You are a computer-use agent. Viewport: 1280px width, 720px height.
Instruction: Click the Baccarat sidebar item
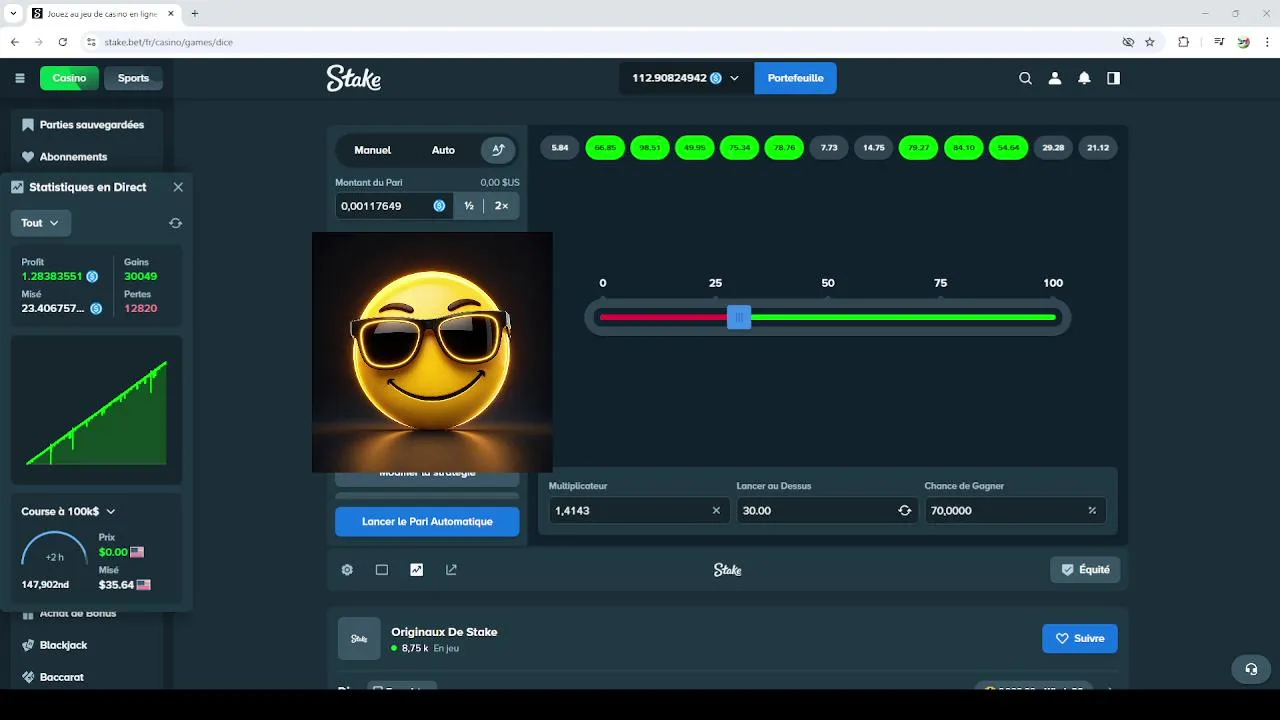(61, 677)
